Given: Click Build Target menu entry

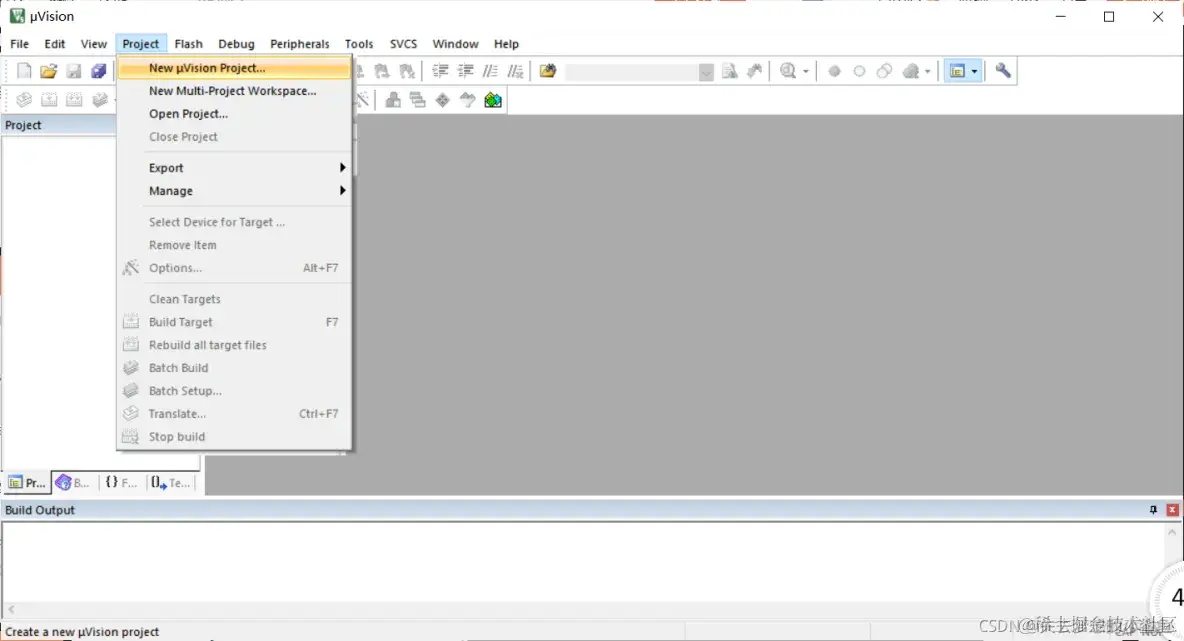Looking at the screenshot, I should [235, 322].
